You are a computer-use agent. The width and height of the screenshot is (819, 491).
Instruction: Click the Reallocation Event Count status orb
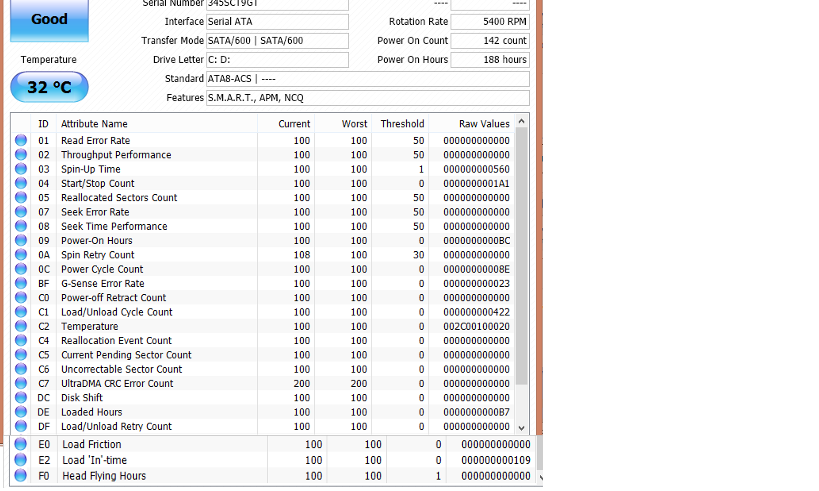[x=21, y=340]
